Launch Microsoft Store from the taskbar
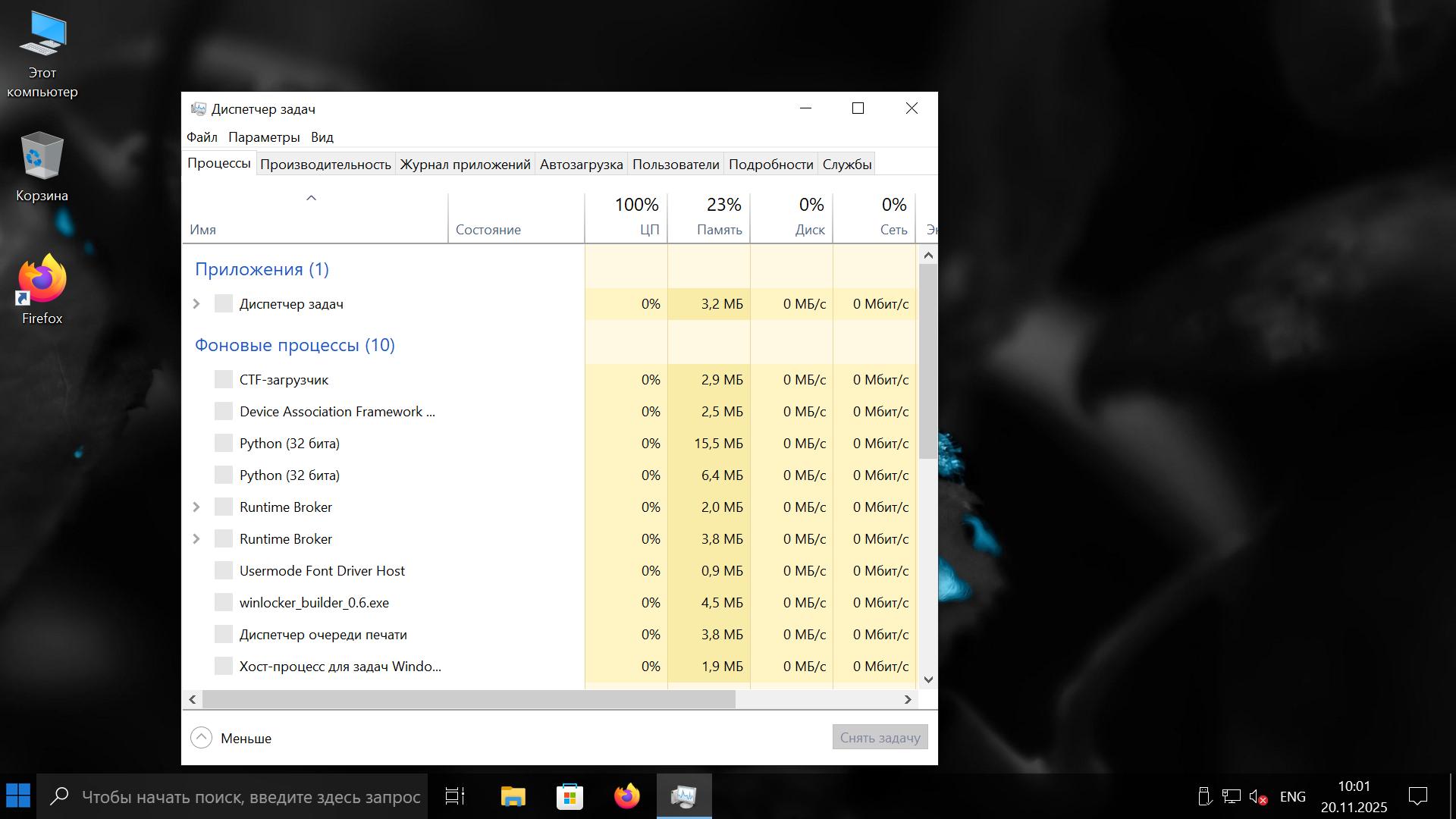Viewport: 1456px width, 819px height. coord(570,796)
